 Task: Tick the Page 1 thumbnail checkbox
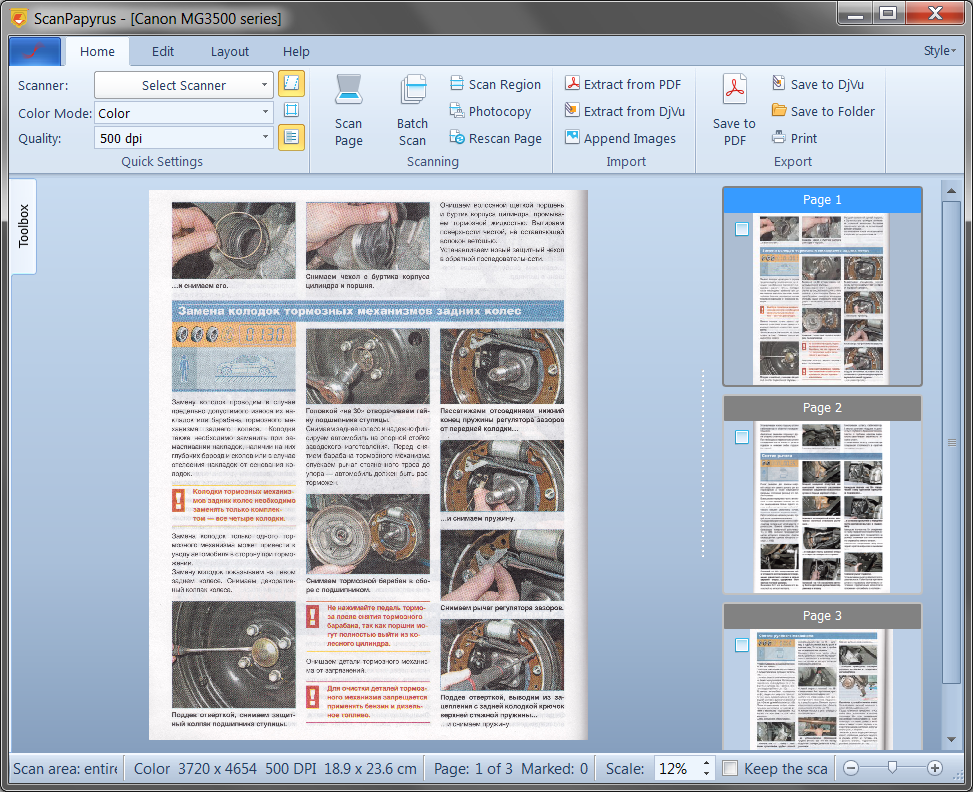[741, 229]
